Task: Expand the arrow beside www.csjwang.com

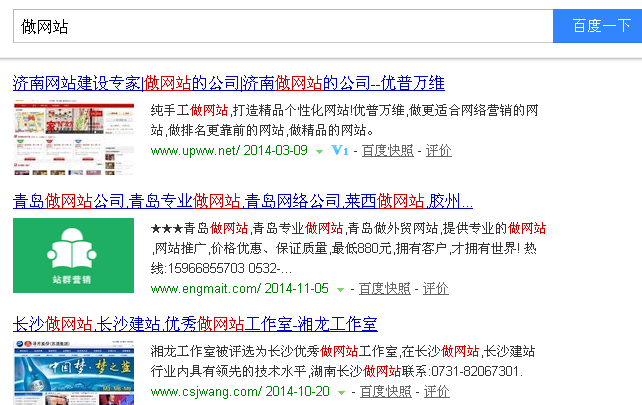Action: click(341, 393)
